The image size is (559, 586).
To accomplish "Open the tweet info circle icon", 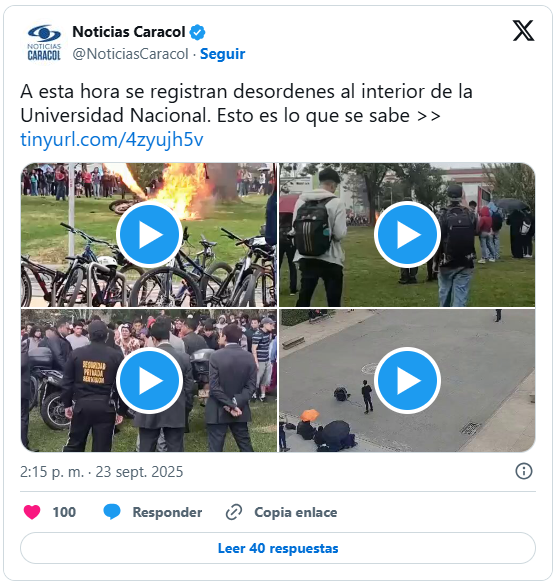I will (524, 471).
